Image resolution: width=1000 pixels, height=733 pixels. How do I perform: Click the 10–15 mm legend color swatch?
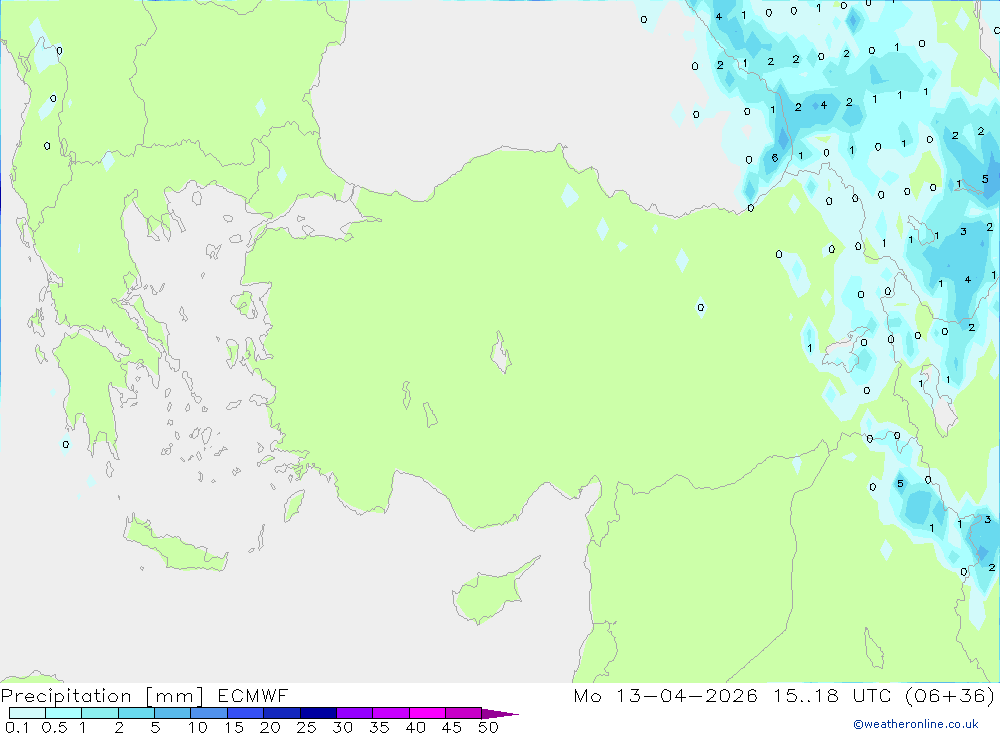(209, 713)
